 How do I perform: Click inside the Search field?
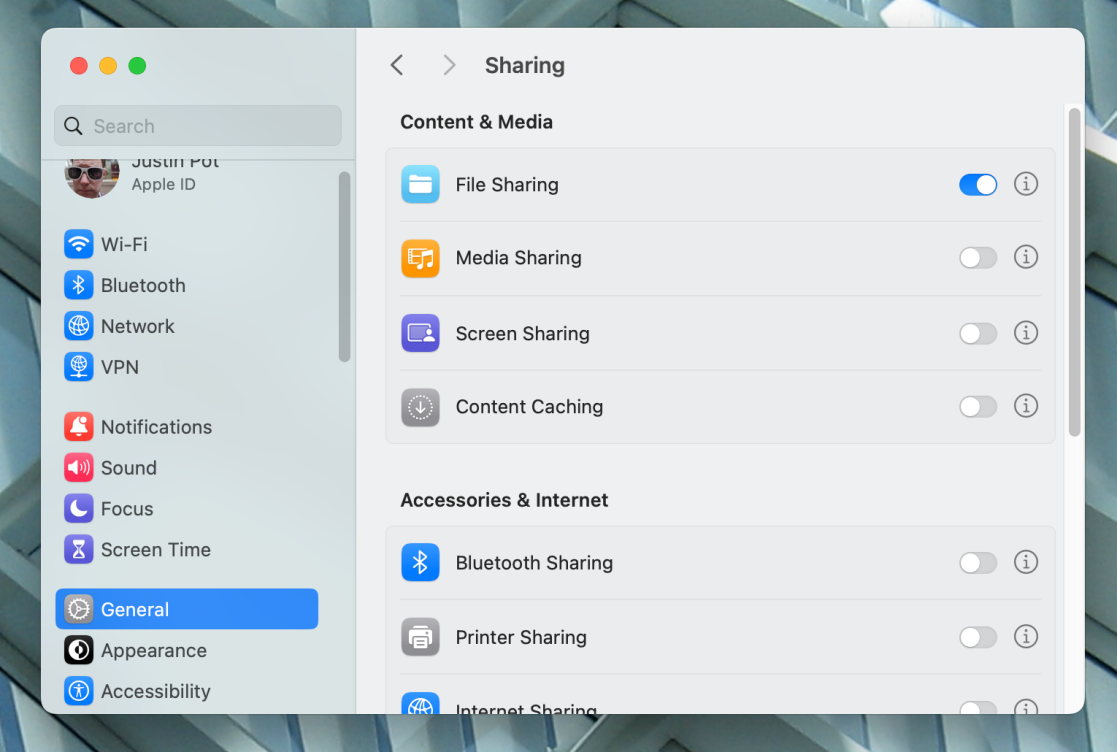coord(197,125)
